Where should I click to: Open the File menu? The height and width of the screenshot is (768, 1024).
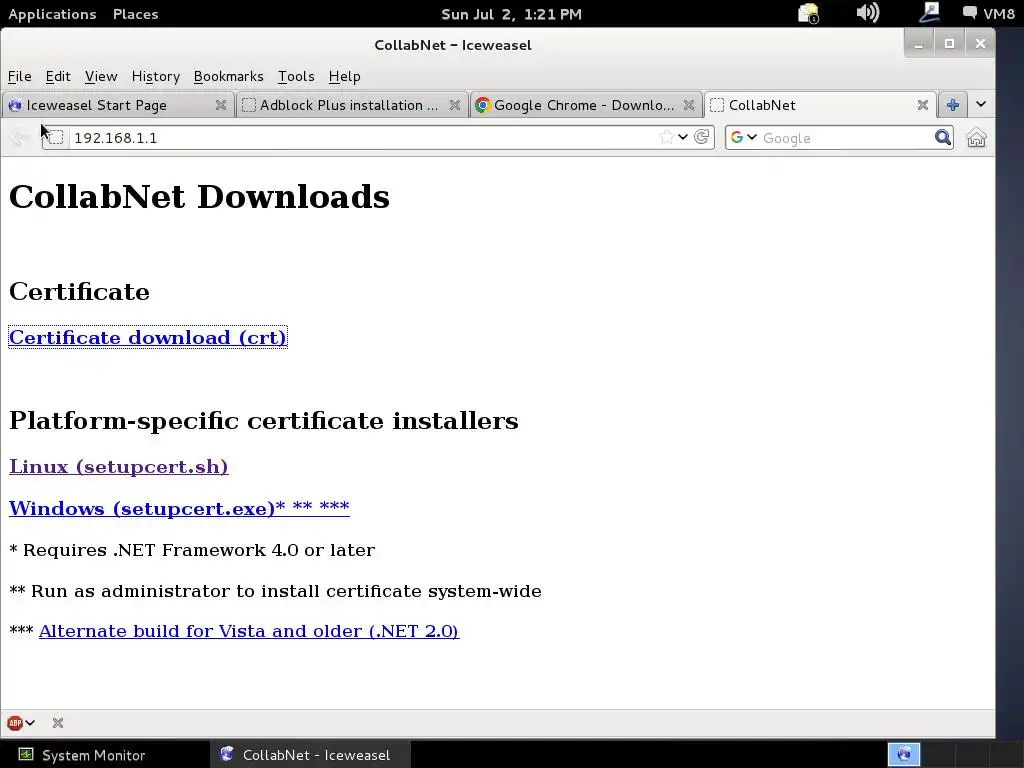20,76
